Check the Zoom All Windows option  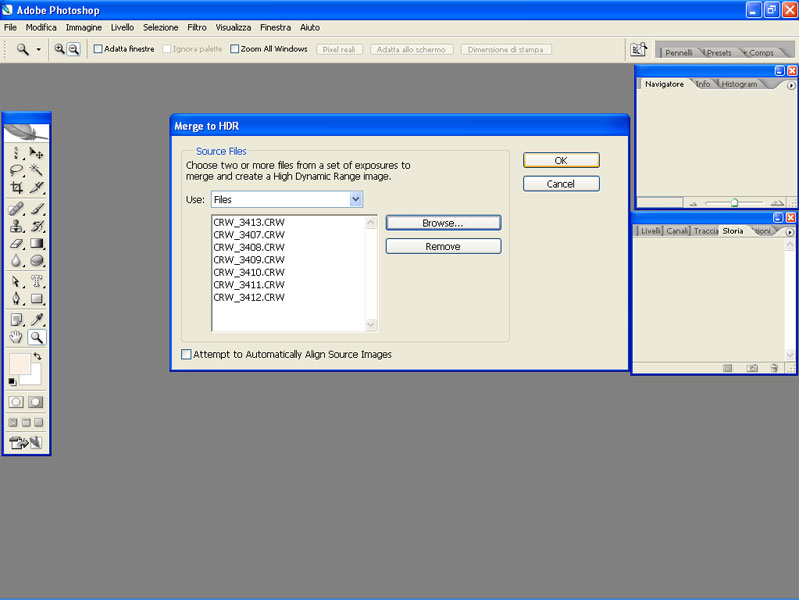pyautogui.click(x=235, y=49)
